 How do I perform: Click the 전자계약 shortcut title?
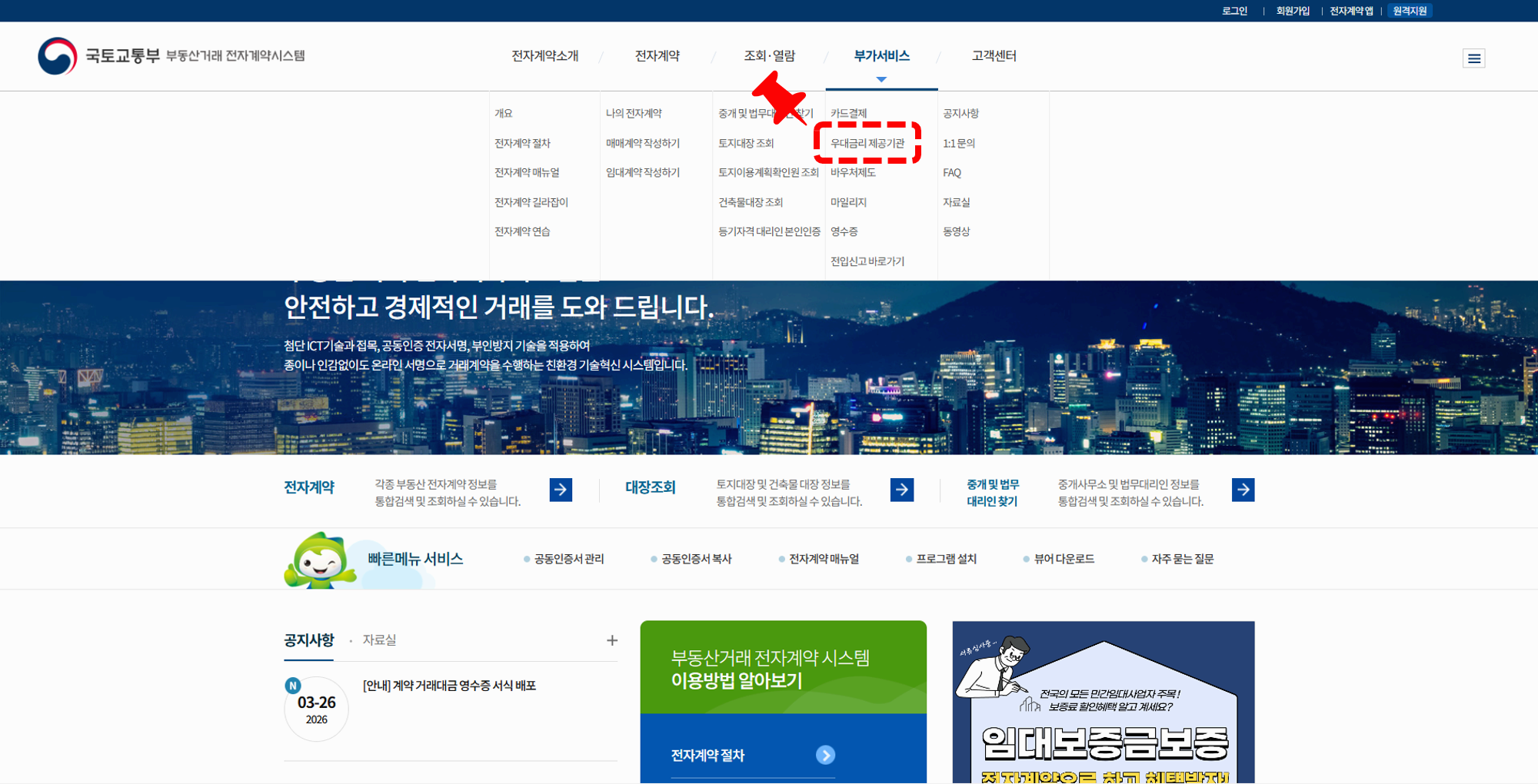tap(309, 487)
